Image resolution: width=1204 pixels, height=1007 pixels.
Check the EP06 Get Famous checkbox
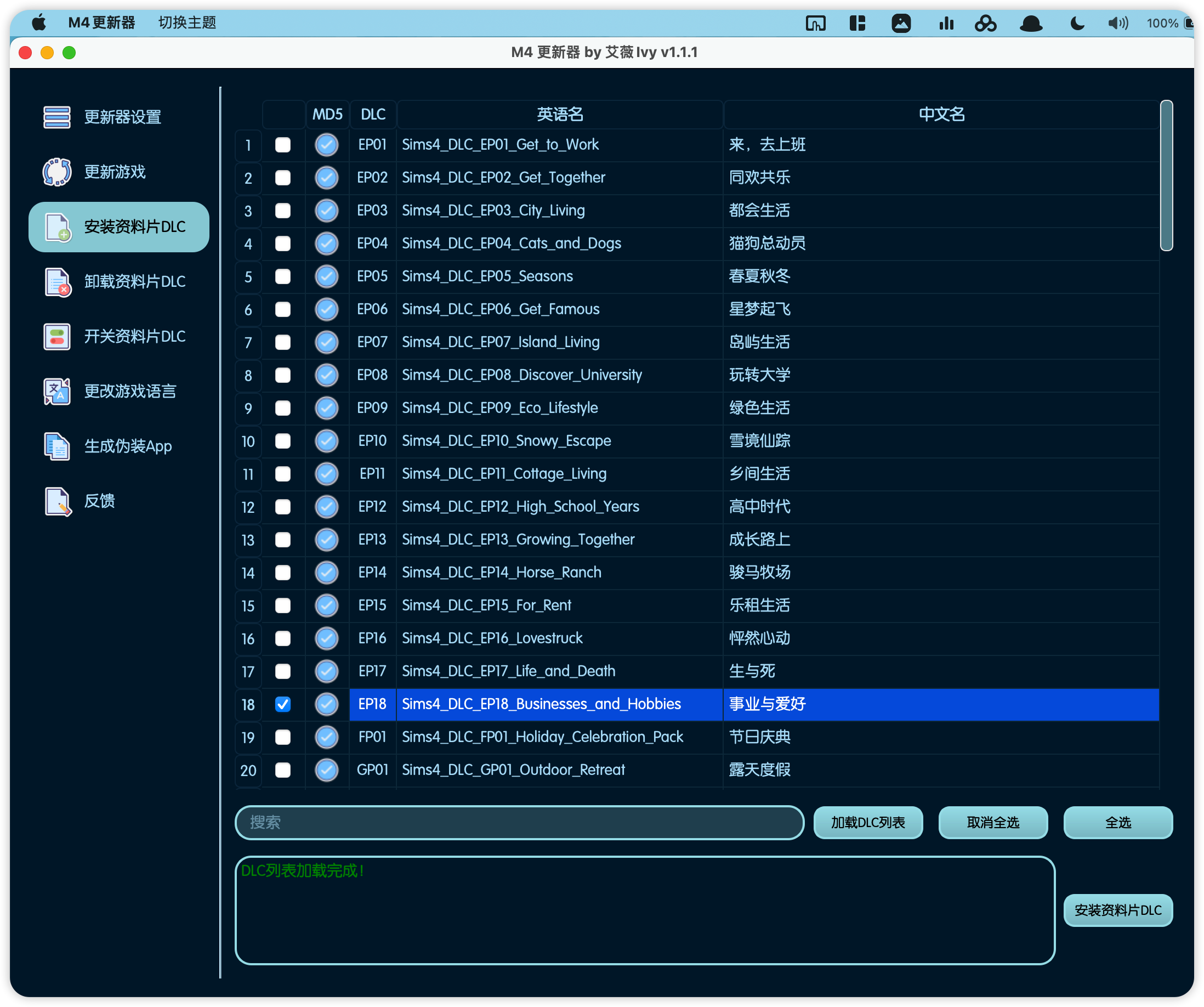click(283, 310)
